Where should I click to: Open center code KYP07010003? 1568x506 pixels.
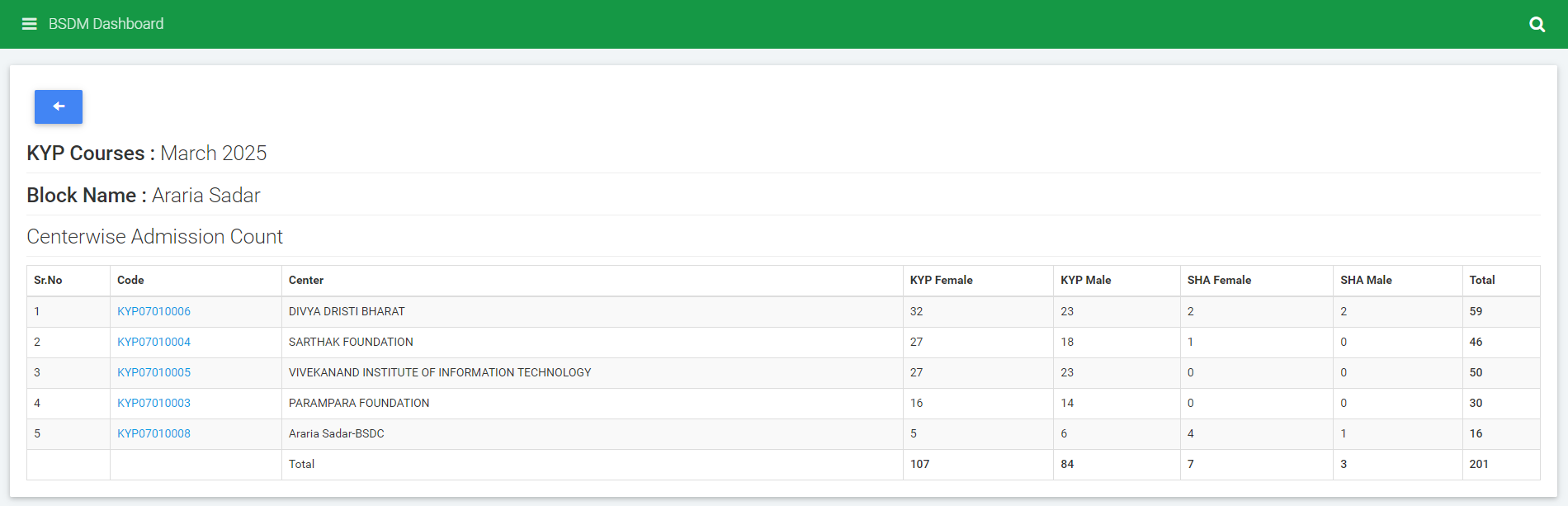(x=153, y=403)
